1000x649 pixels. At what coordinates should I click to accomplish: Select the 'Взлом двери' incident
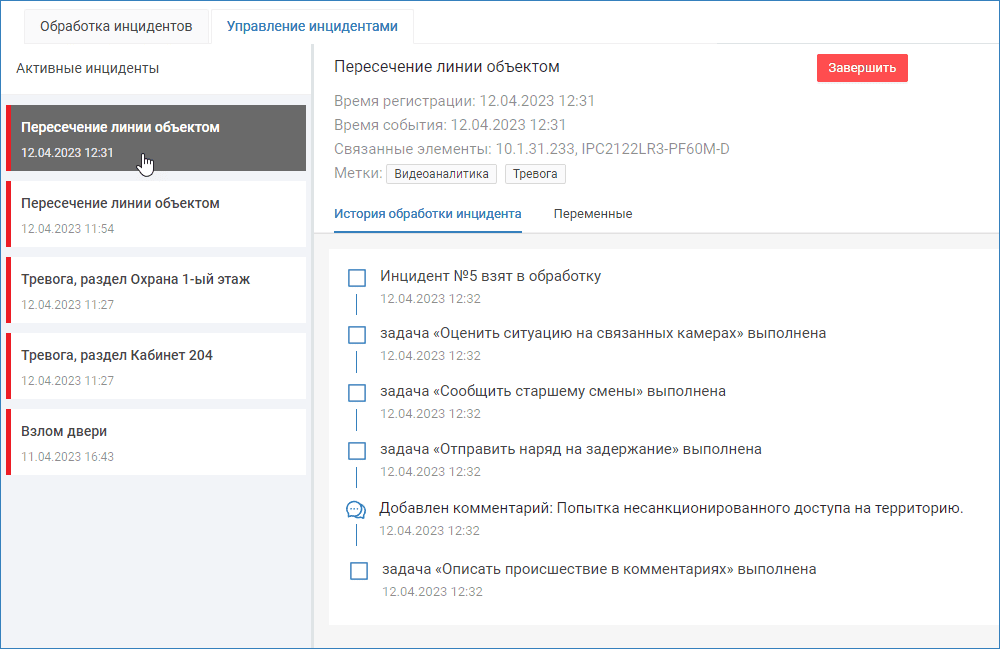[156, 442]
